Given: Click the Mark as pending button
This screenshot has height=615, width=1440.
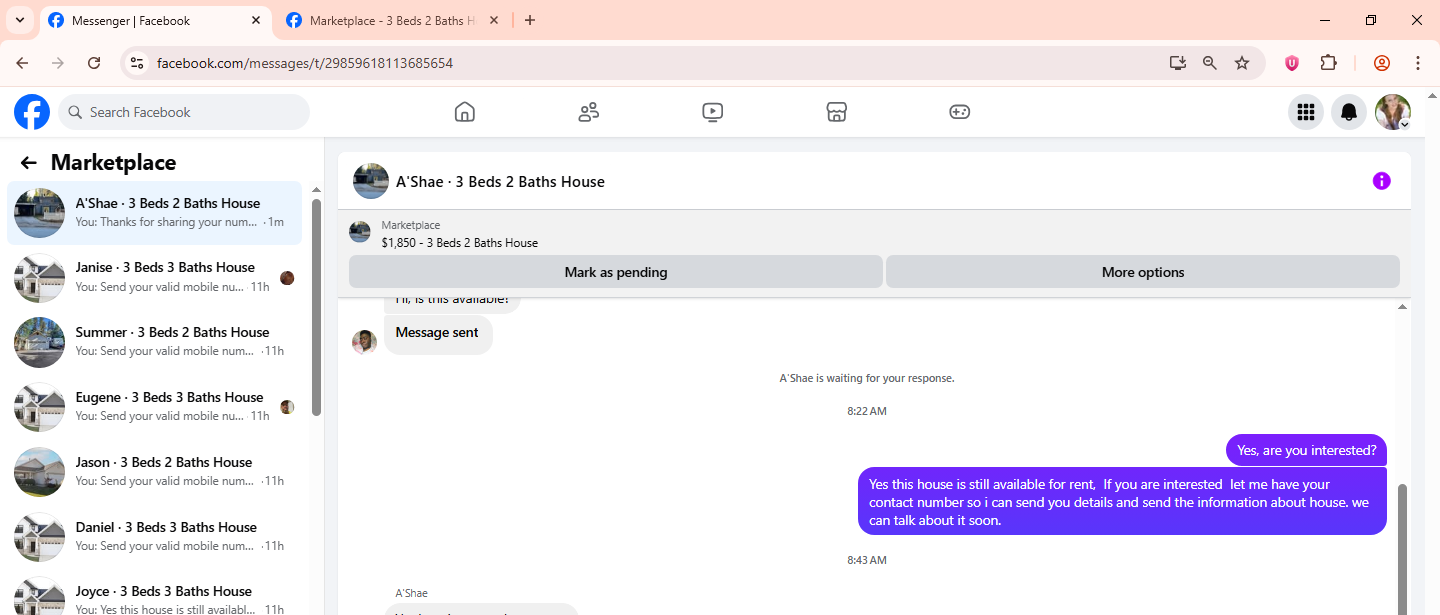Looking at the screenshot, I should coord(616,272).
